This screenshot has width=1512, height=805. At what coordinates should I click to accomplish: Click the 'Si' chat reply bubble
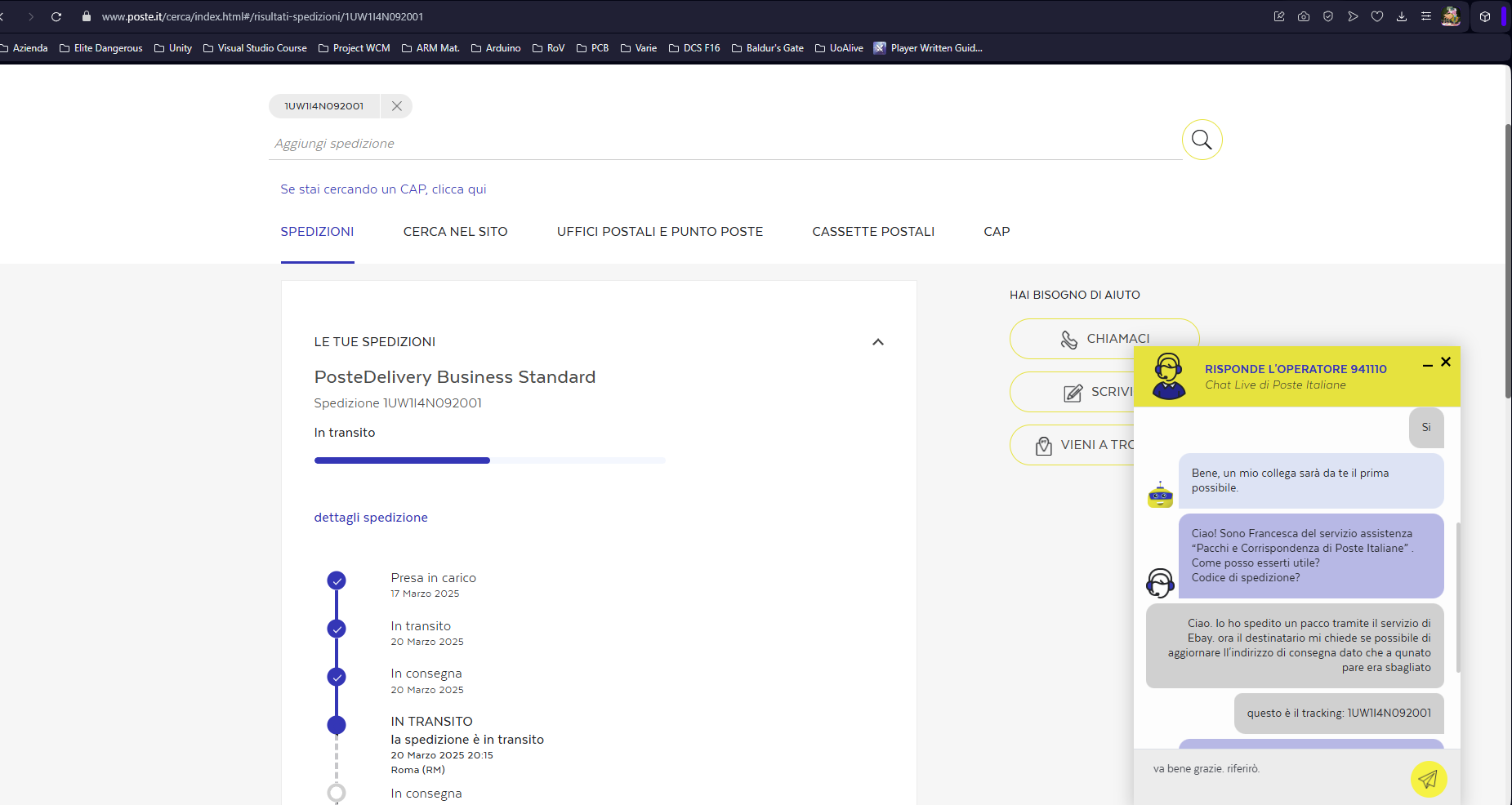[1426, 428]
